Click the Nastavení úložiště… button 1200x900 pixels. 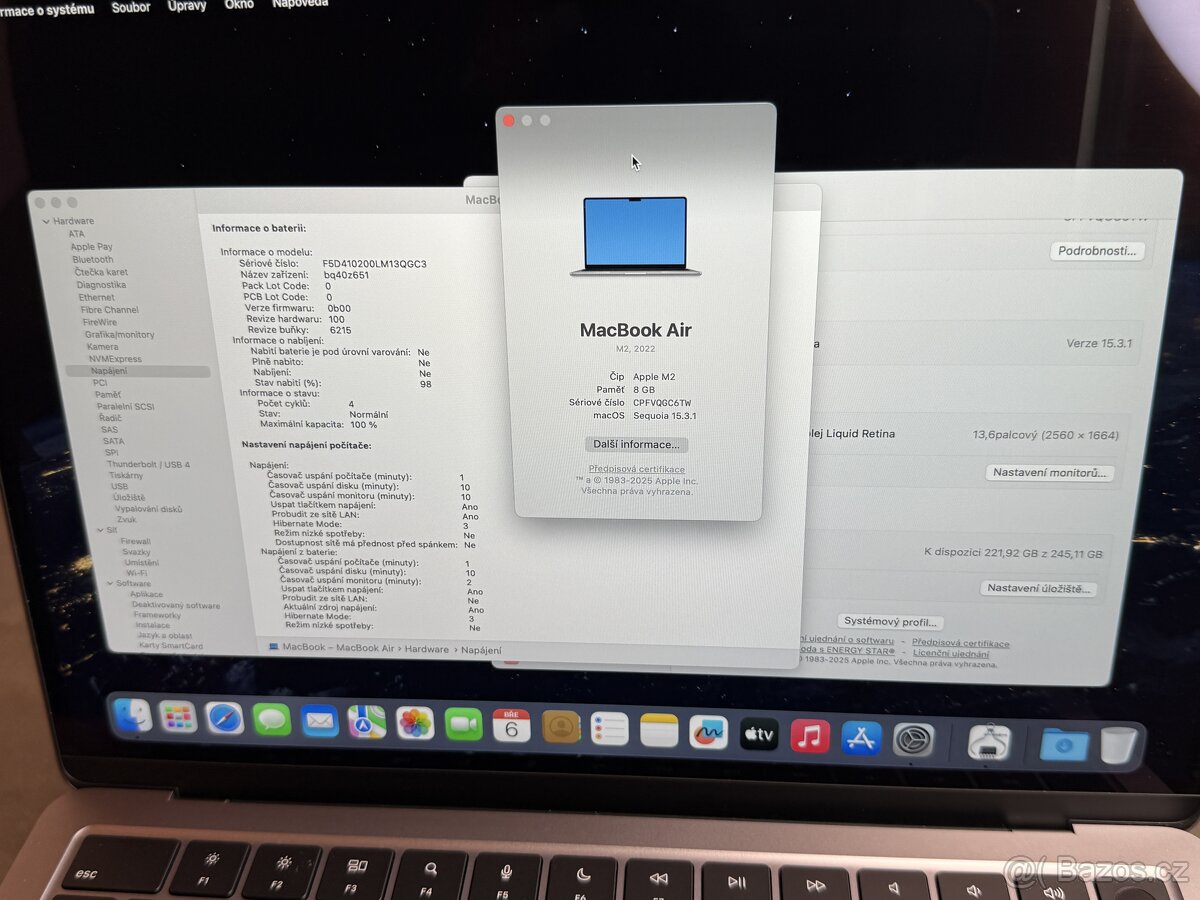pyautogui.click(x=1038, y=588)
